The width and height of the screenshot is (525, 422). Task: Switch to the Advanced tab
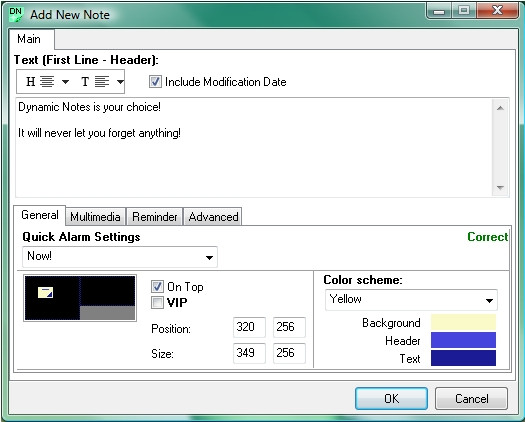pyautogui.click(x=213, y=217)
